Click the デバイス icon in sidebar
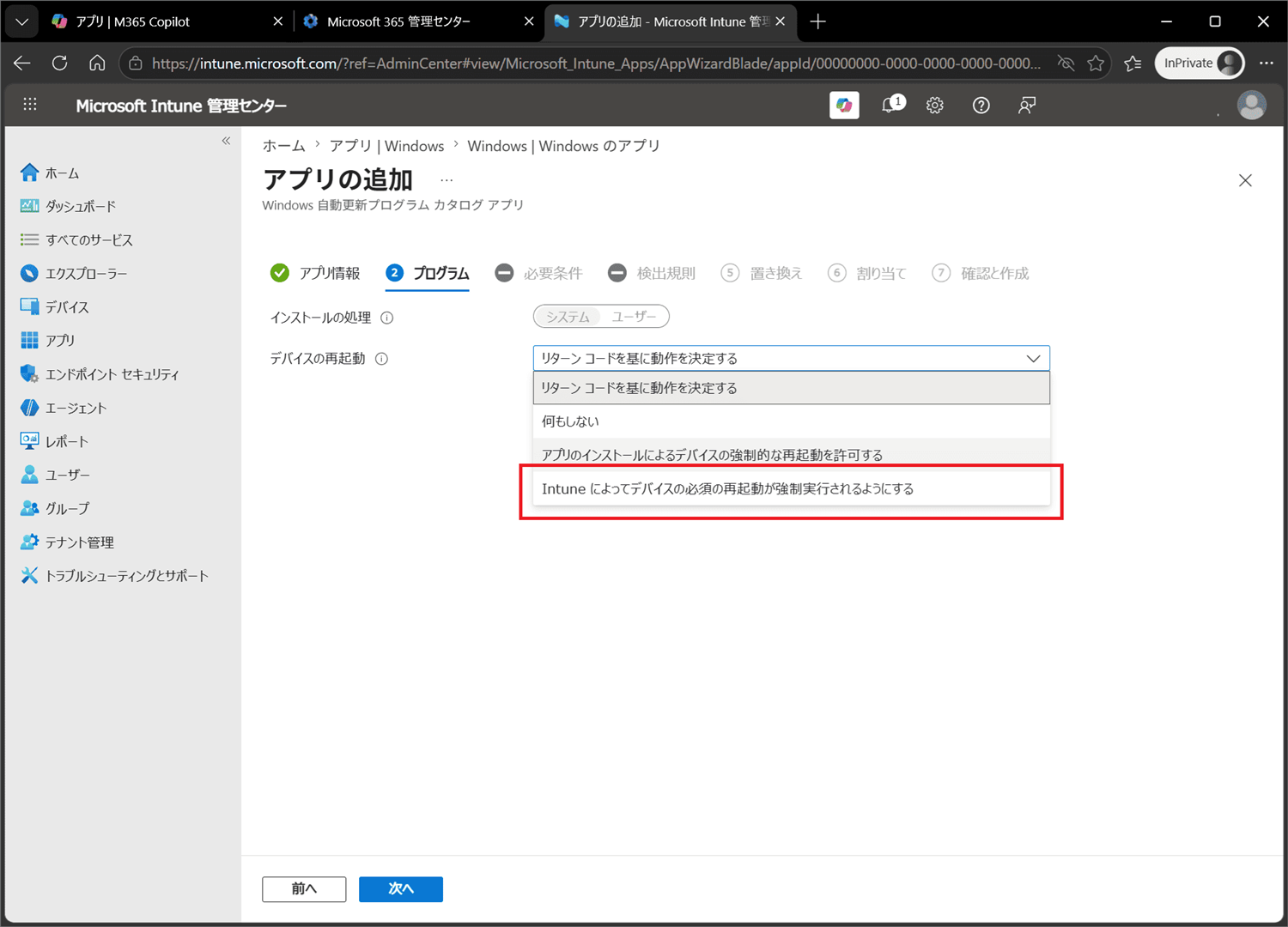Viewport: 1288px width, 927px height. pos(30,306)
